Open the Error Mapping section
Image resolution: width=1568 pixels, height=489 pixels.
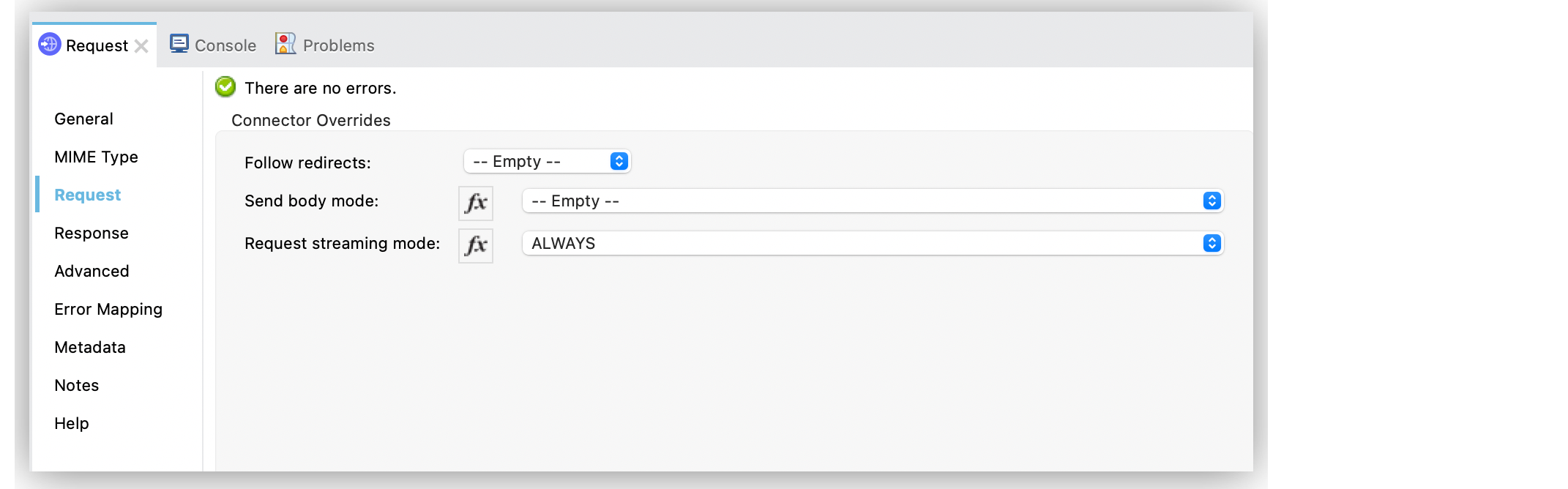tap(108, 309)
